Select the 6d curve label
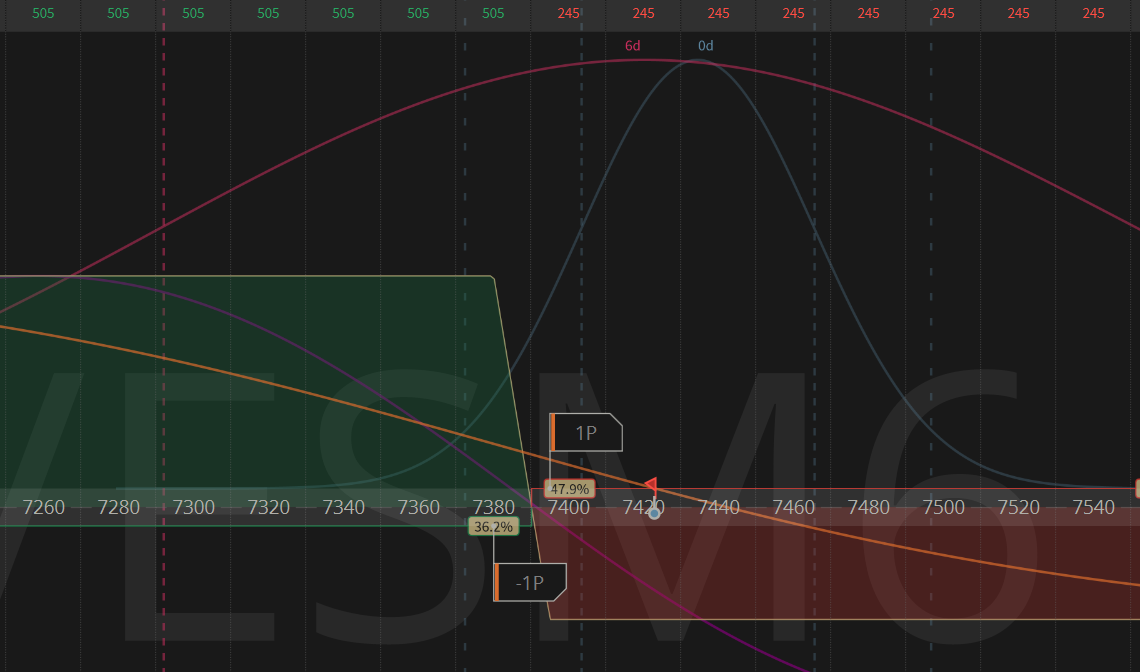1140x672 pixels. [x=633, y=46]
